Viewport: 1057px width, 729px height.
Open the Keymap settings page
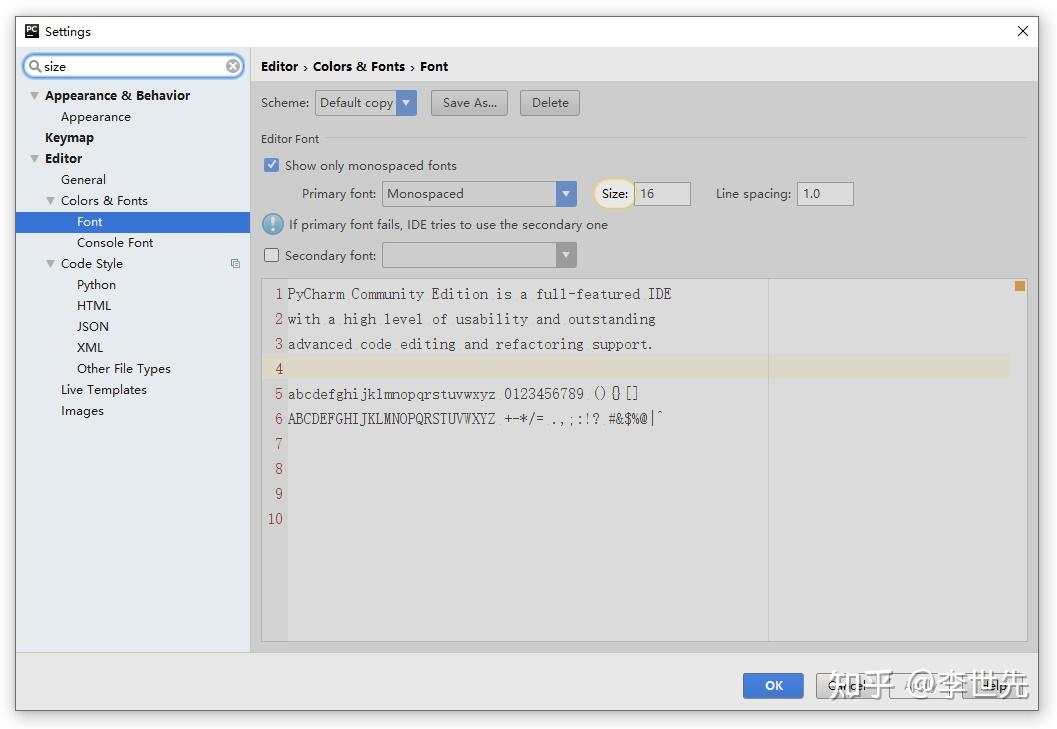click(x=69, y=138)
